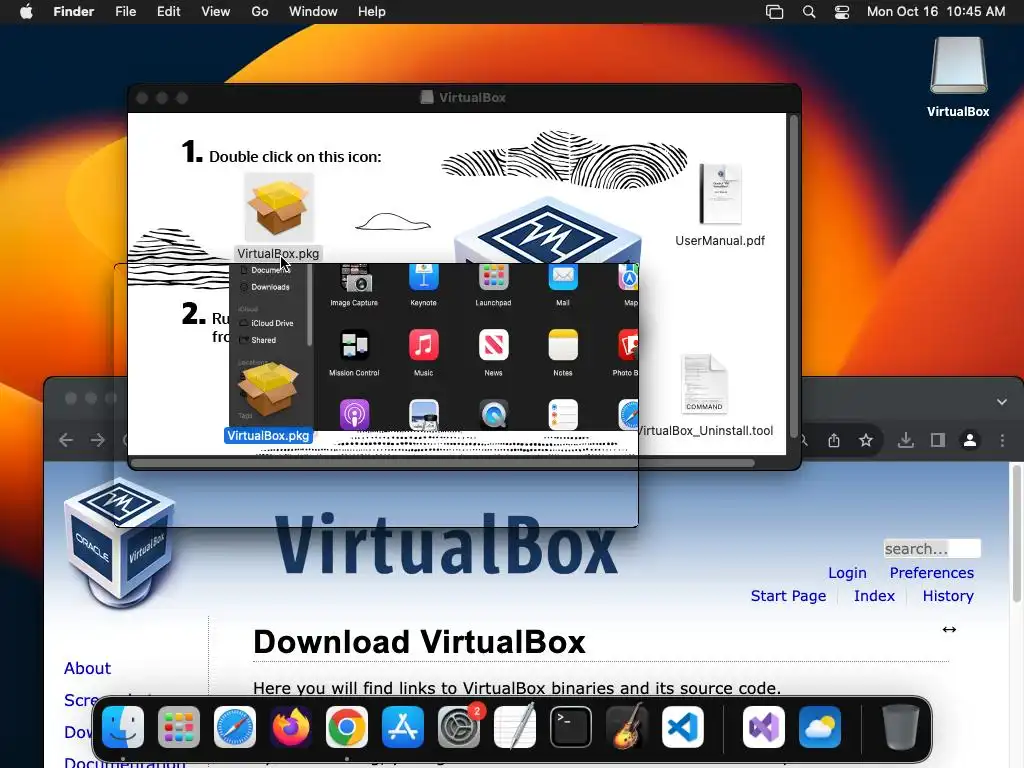The image size is (1024, 768).
Task: Open Spotlight search in menu bar
Action: click(808, 12)
